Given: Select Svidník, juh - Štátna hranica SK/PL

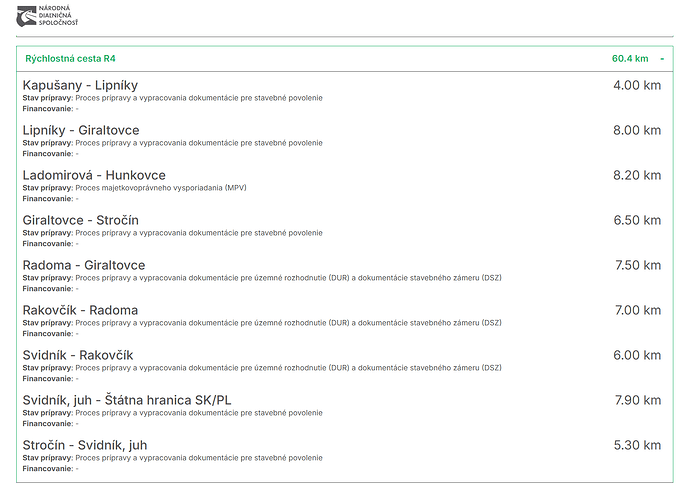Looking at the screenshot, I should coord(127,400).
